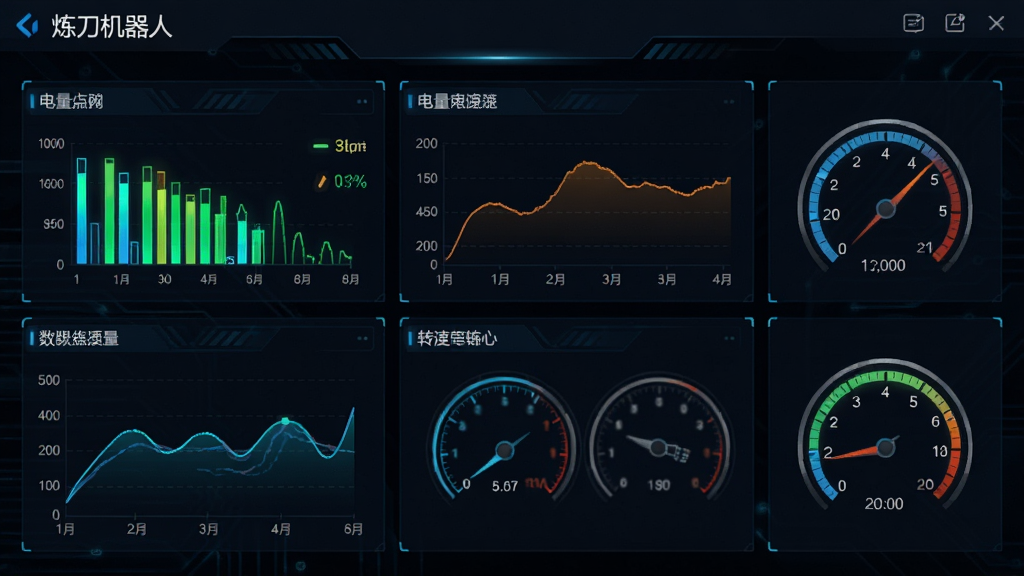
Task: Open the message list icon in header
Action: (x=913, y=24)
